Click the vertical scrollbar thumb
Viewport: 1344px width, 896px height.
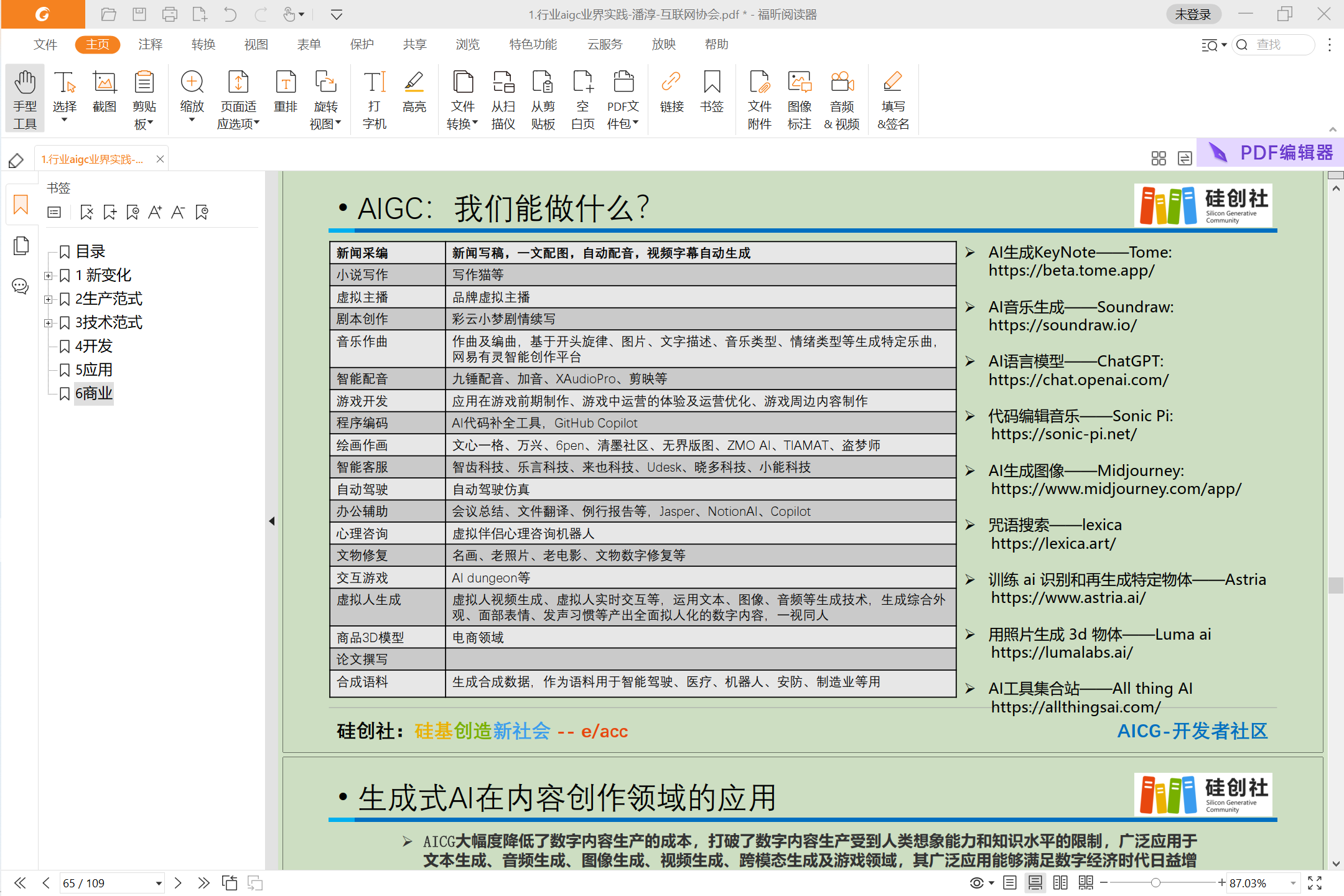[x=1335, y=586]
